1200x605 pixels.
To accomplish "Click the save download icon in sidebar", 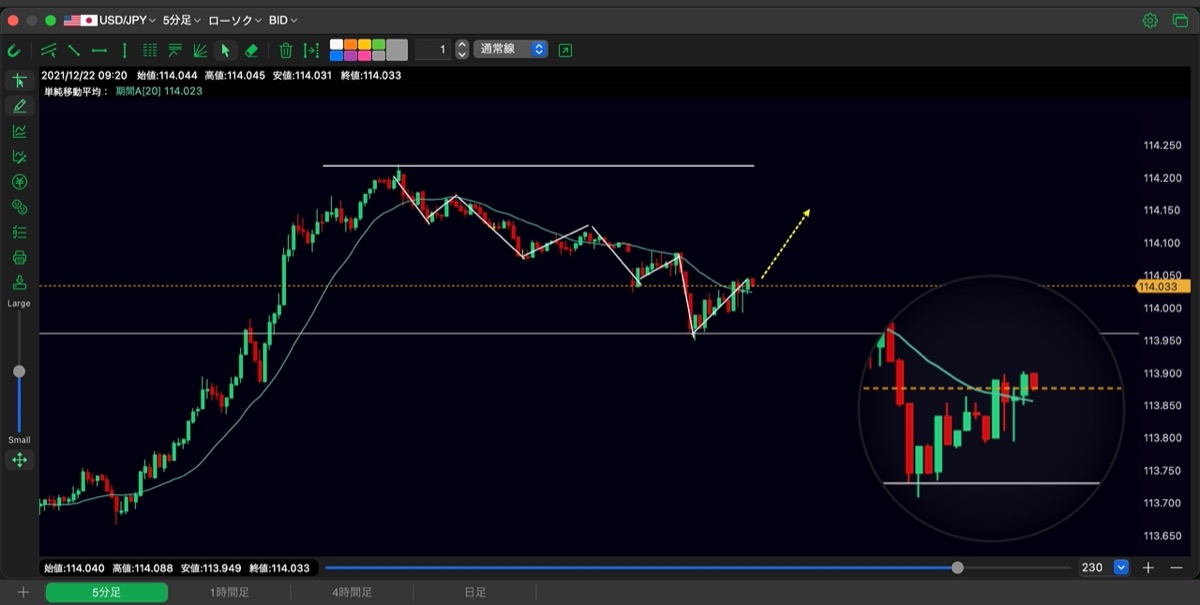I will click(19, 281).
